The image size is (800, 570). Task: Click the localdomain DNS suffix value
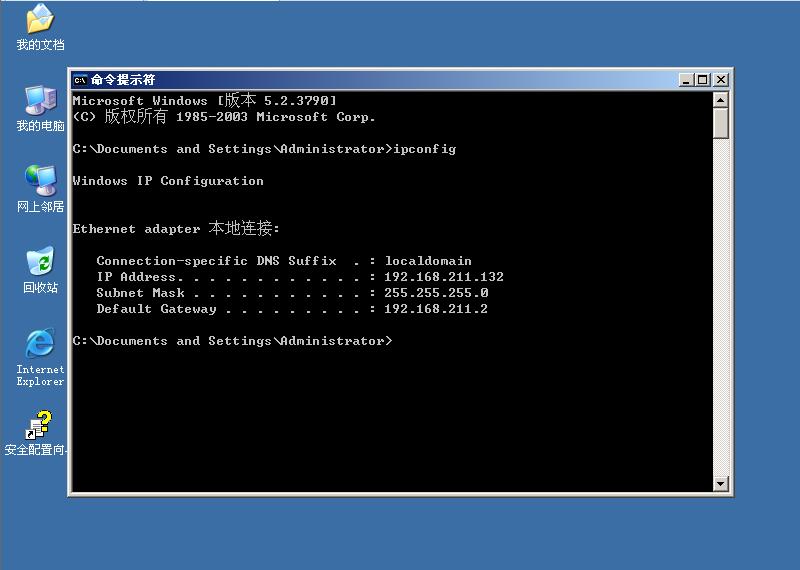click(x=428, y=261)
